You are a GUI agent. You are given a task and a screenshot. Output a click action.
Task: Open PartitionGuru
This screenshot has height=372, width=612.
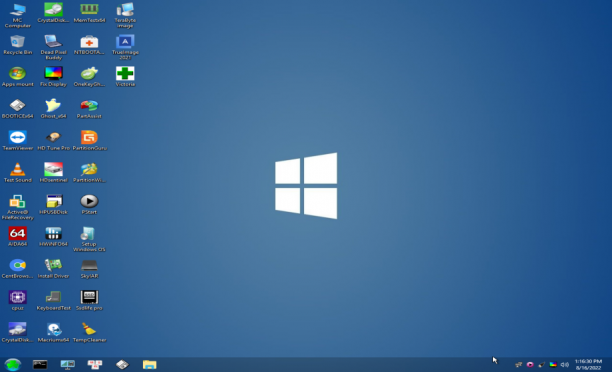pos(89,141)
